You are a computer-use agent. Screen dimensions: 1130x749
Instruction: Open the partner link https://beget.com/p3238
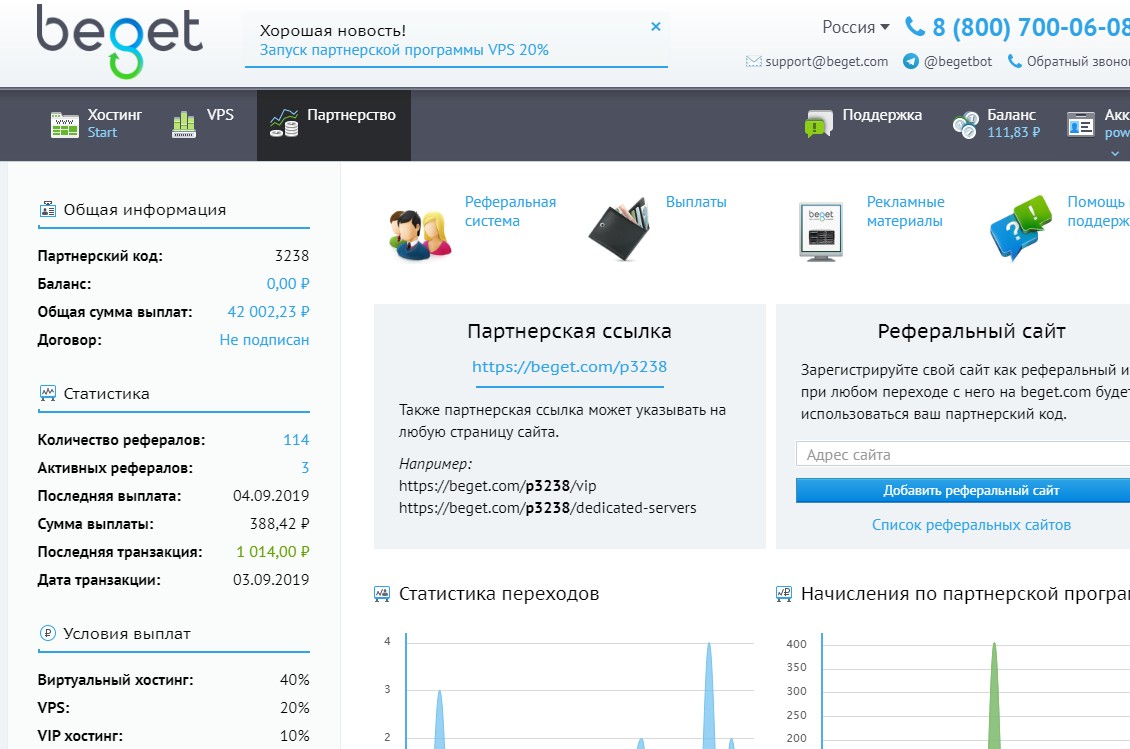click(x=569, y=366)
